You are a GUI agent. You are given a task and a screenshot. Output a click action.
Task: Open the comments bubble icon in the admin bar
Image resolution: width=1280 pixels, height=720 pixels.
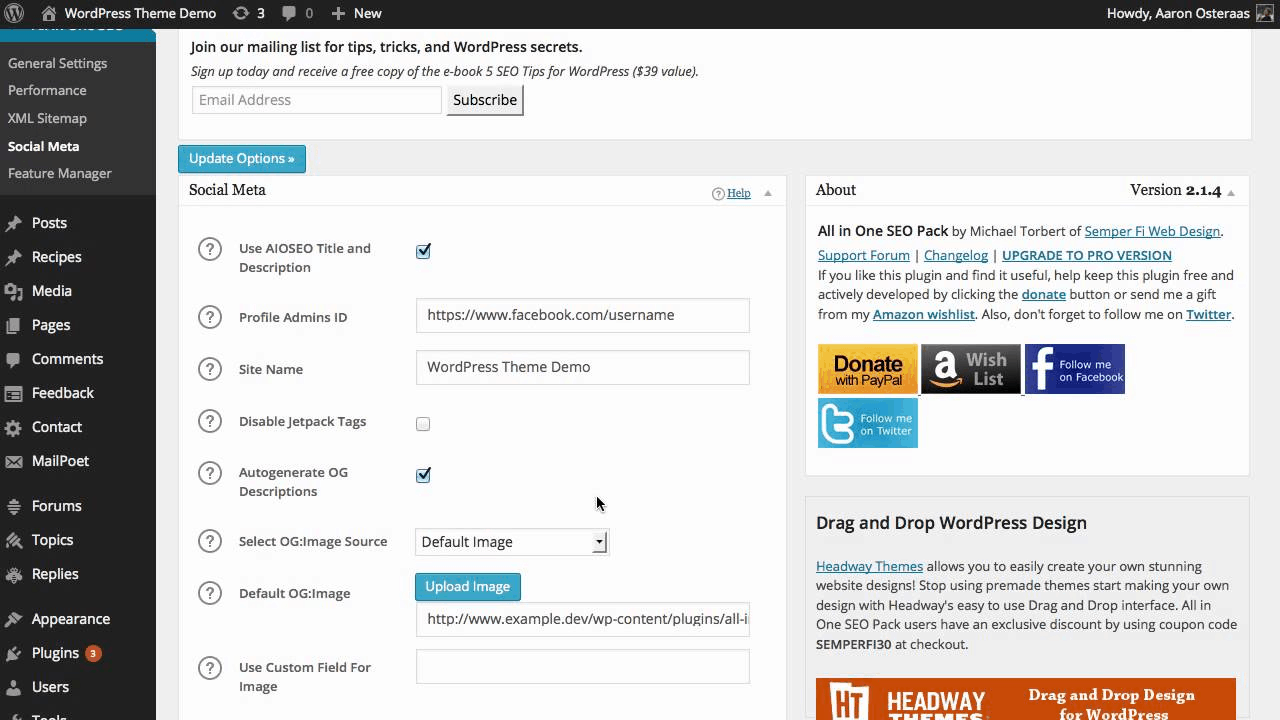point(297,13)
